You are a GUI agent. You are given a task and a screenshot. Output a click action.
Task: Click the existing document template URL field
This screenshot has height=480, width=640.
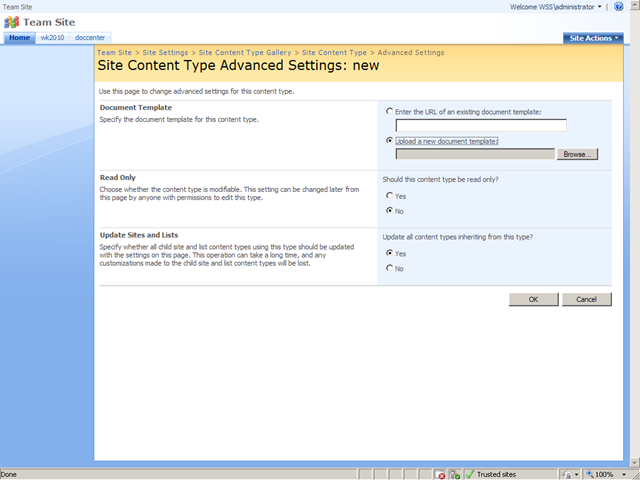[481, 125]
